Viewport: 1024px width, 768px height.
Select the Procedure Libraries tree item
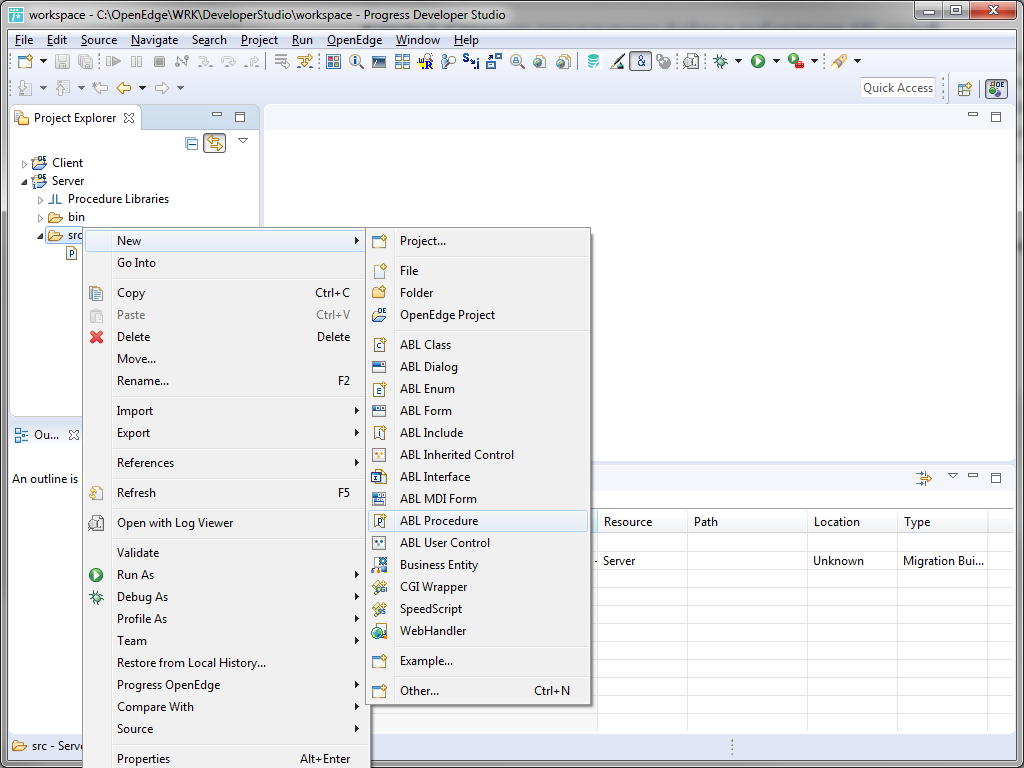118,199
